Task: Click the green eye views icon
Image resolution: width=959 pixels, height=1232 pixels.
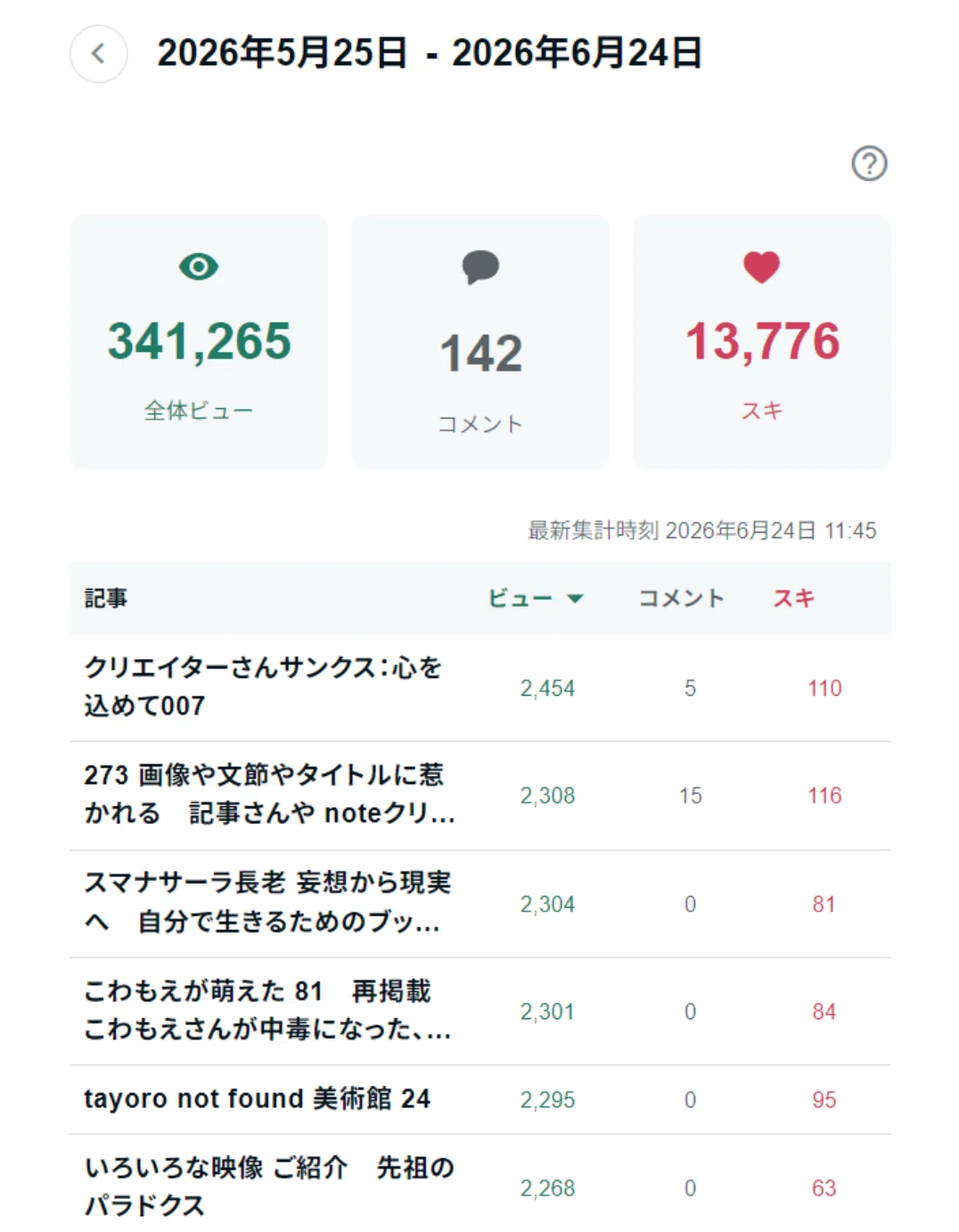Action: (199, 266)
